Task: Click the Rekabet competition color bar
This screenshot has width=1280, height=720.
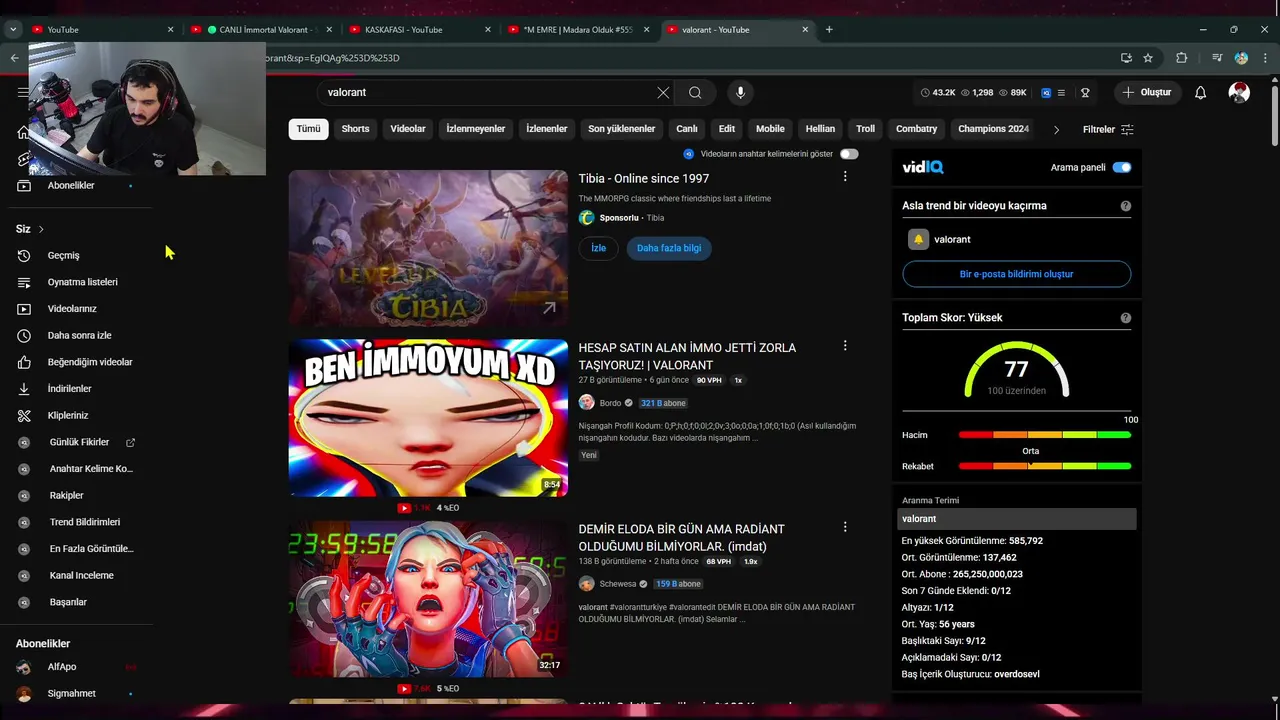Action: pyautogui.click(x=1045, y=466)
